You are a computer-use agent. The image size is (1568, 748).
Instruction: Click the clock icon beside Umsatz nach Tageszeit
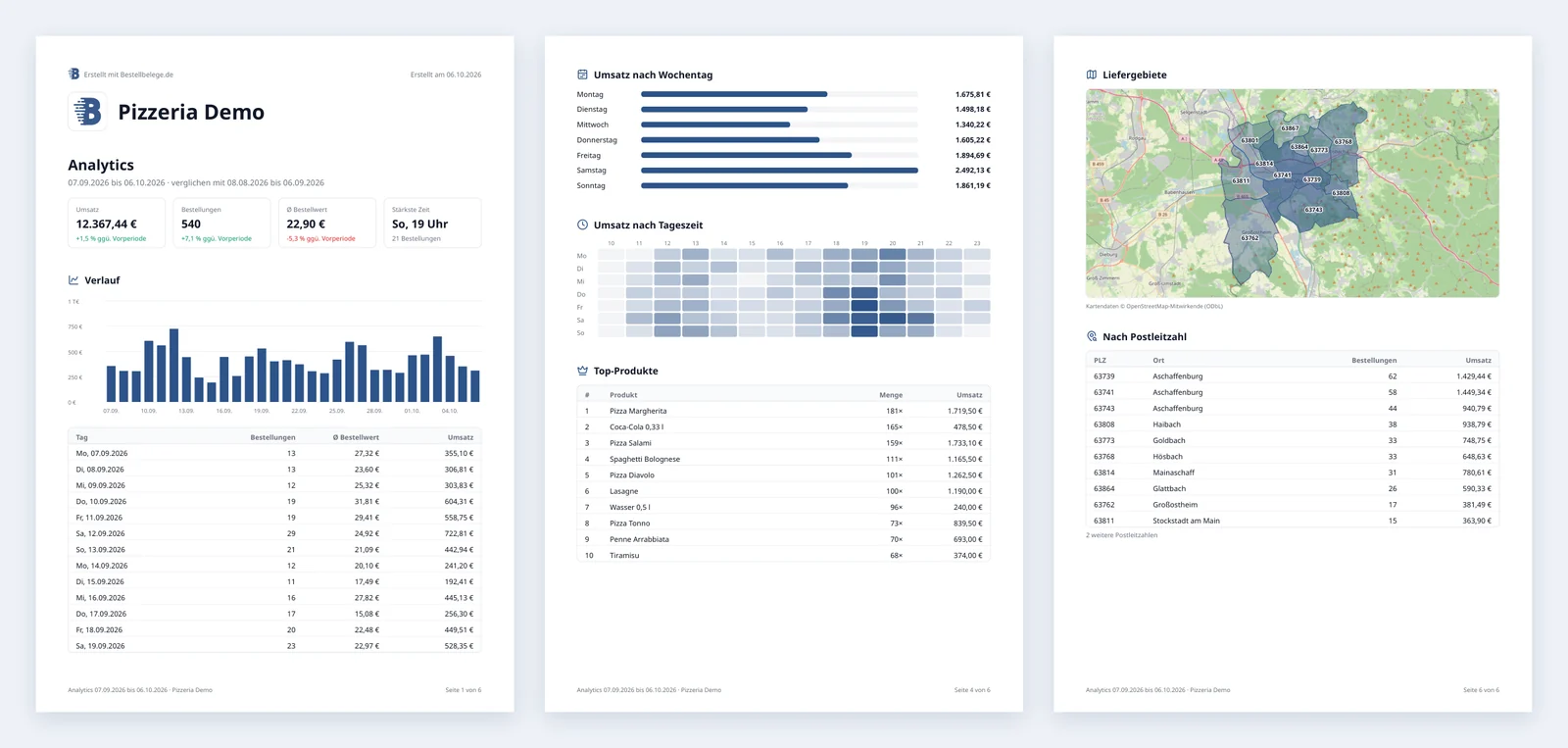coord(582,224)
